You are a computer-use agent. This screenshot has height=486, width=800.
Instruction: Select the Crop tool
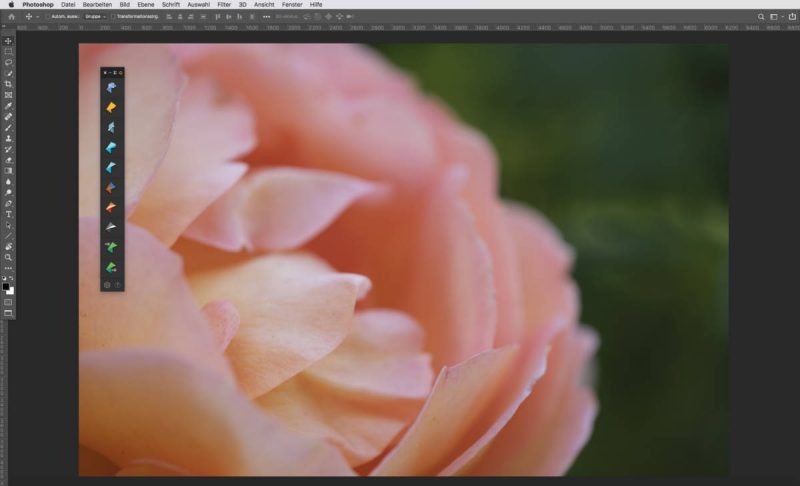coord(8,84)
